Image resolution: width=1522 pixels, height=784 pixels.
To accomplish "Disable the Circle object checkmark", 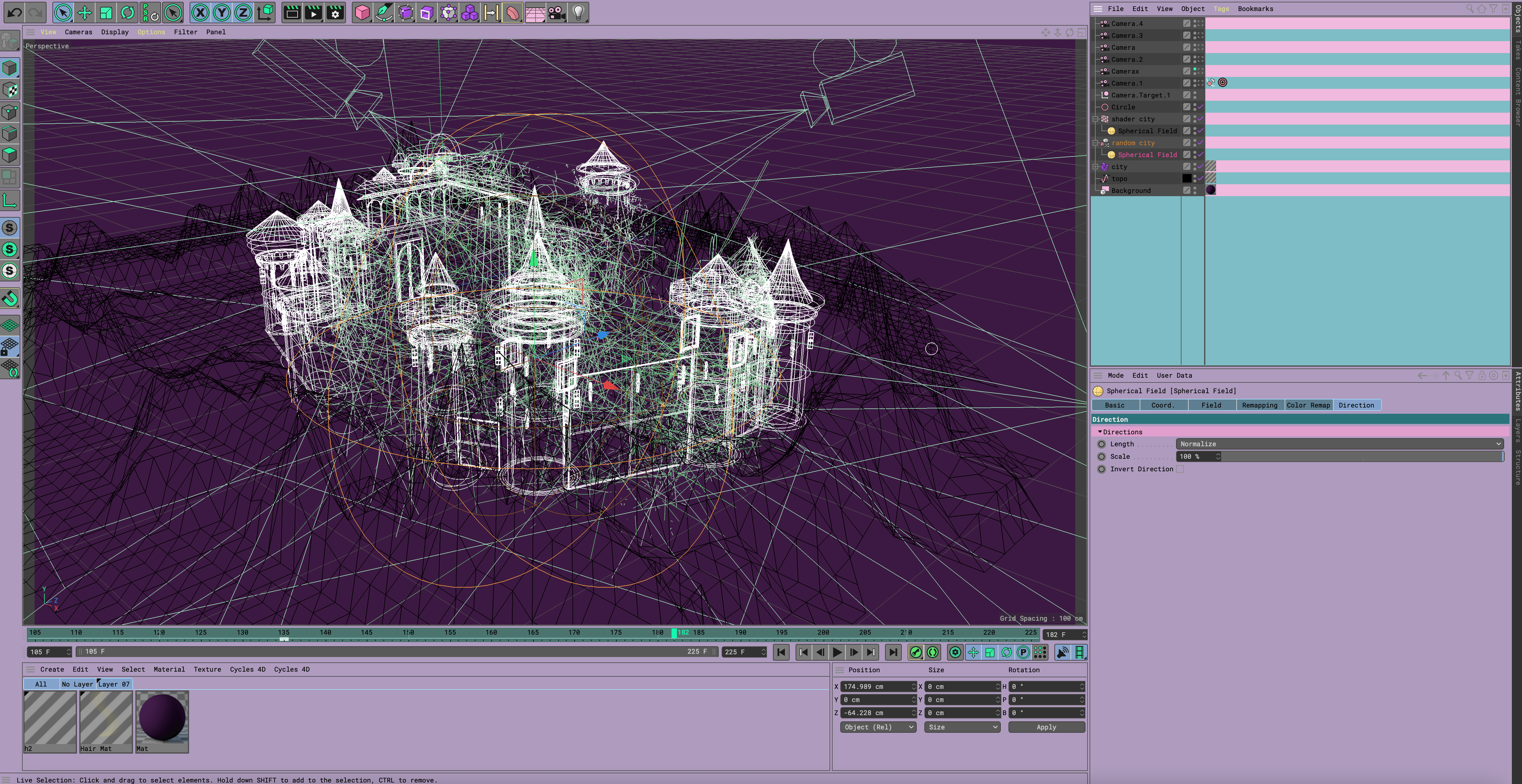I will click(x=1200, y=107).
